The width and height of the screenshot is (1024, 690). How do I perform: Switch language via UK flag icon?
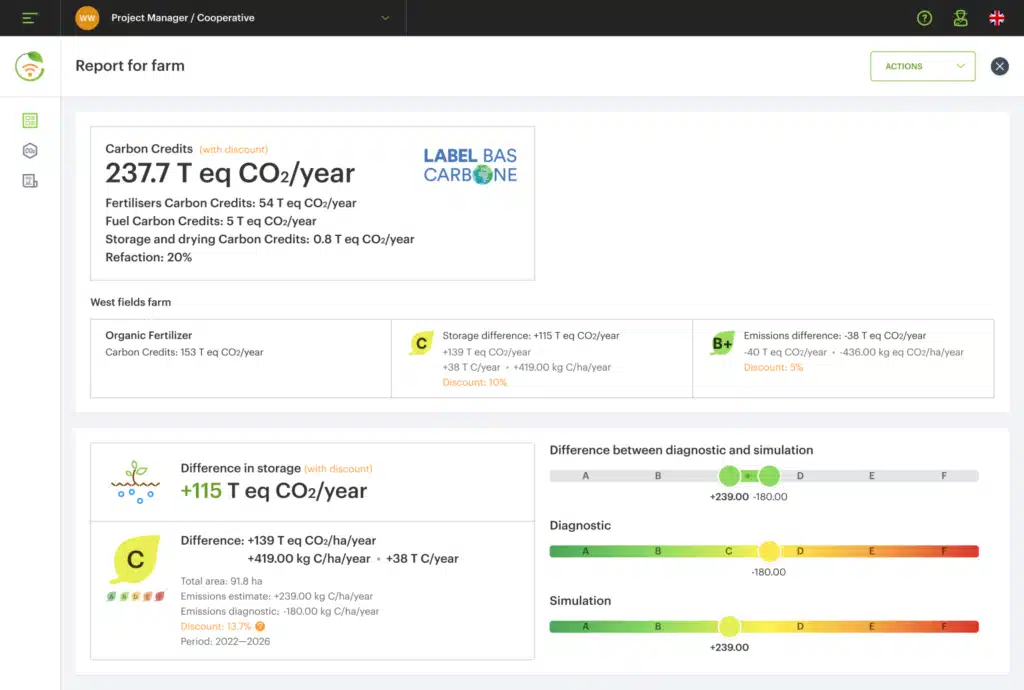996,18
